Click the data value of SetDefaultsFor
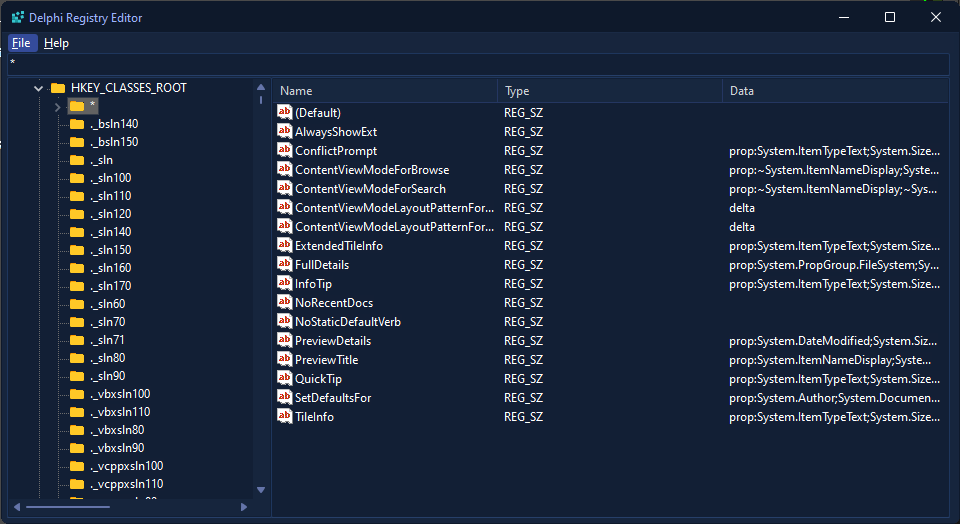 (x=834, y=397)
